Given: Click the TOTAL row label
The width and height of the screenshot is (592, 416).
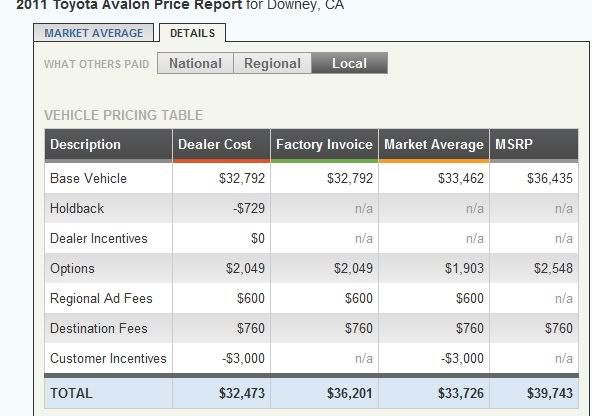Looking at the screenshot, I should click(71, 393).
